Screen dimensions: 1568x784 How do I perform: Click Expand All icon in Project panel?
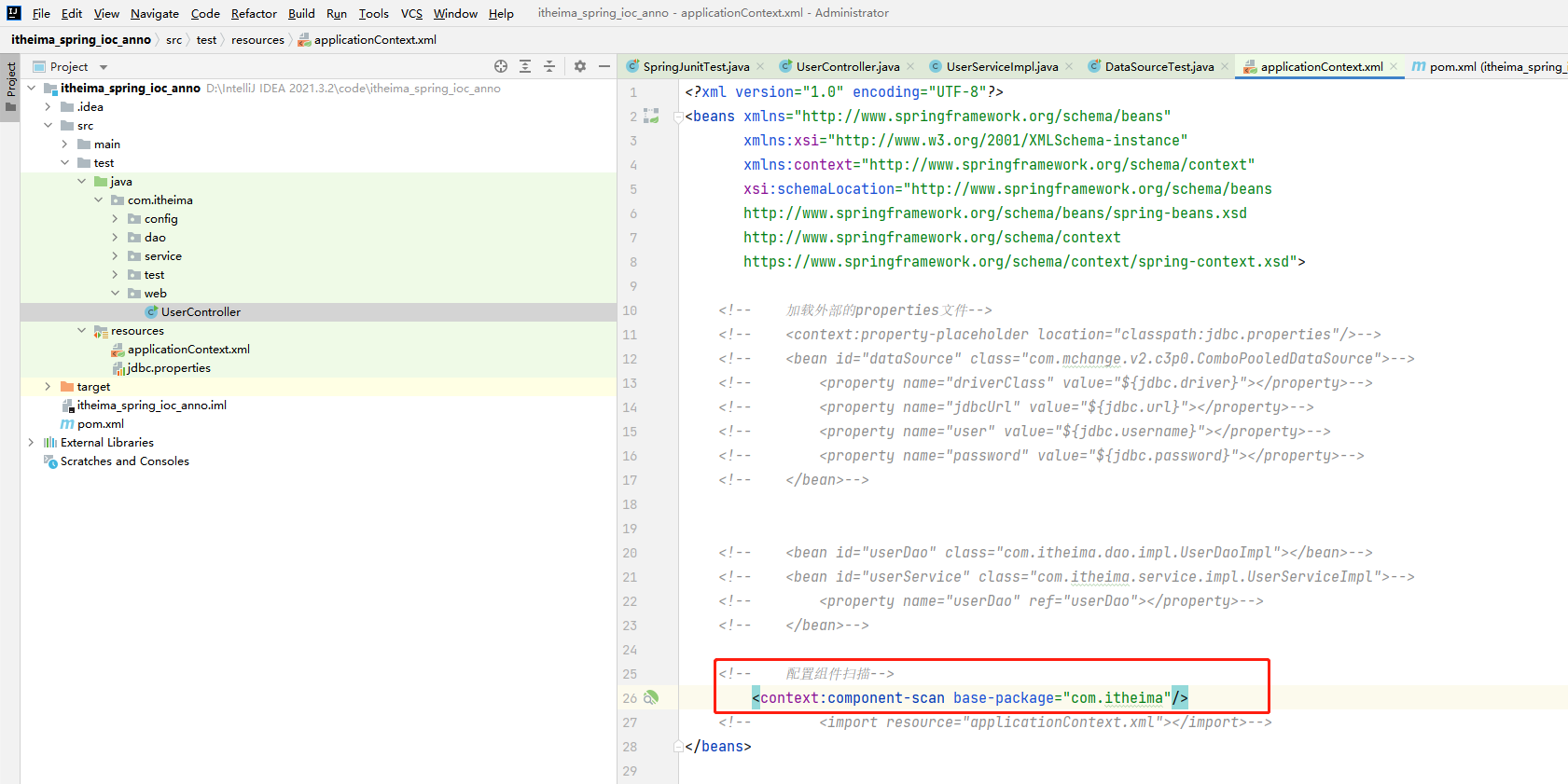tap(525, 66)
